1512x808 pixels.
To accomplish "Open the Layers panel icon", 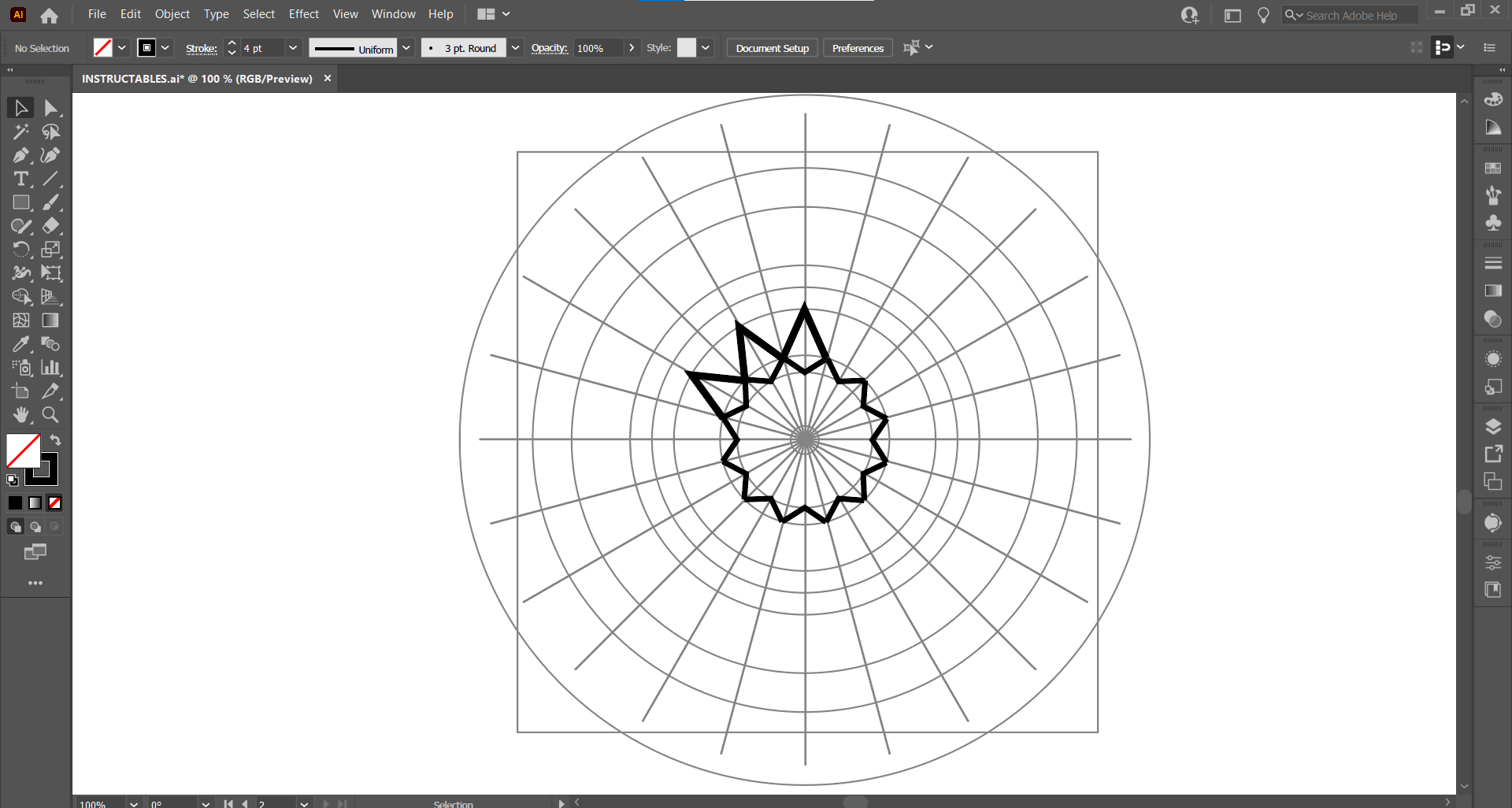I will coord(1493,427).
